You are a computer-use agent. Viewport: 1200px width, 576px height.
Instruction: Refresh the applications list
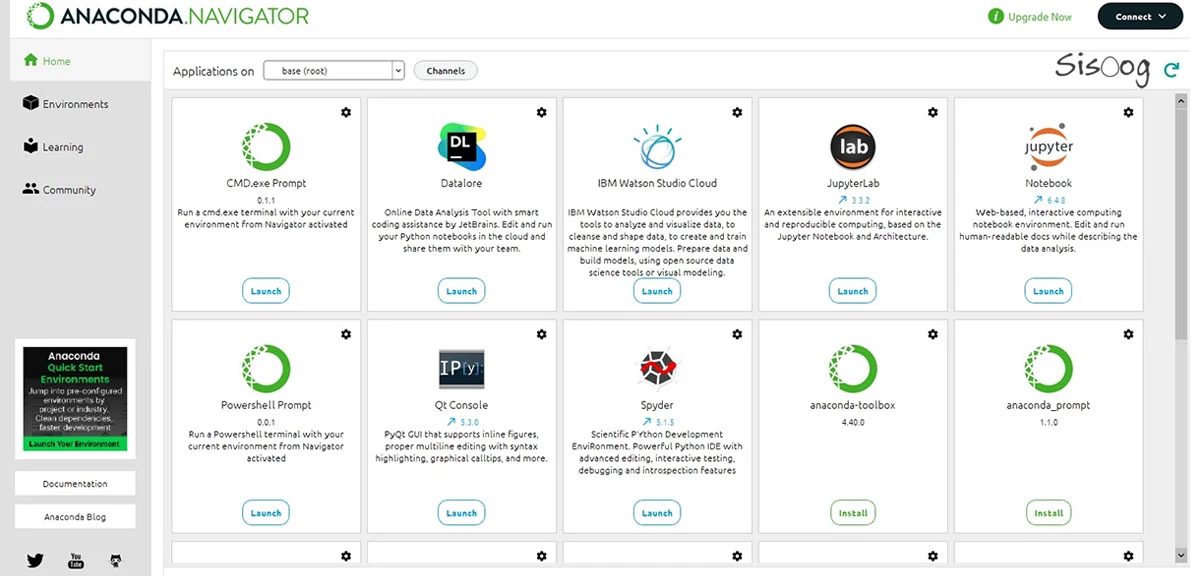pyautogui.click(x=1171, y=70)
